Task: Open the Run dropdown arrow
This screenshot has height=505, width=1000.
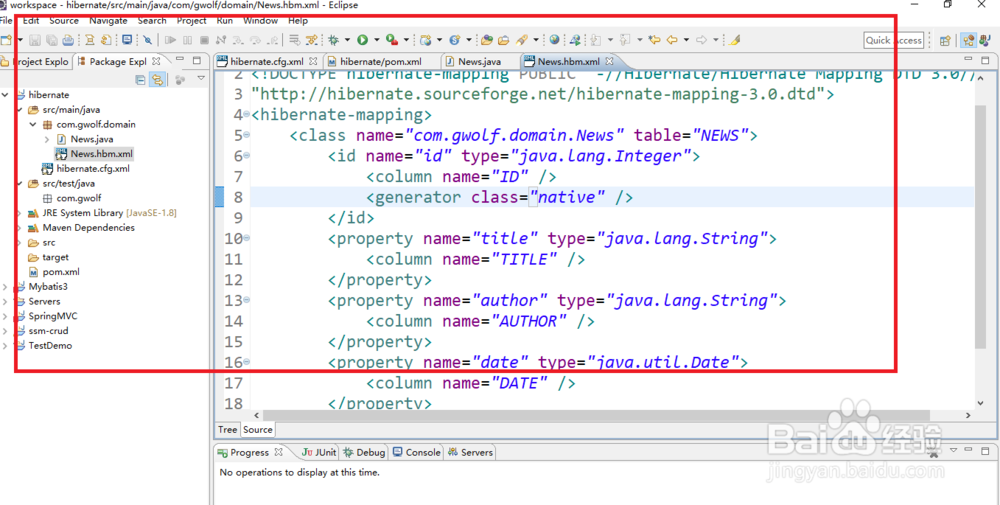Action: point(376,40)
